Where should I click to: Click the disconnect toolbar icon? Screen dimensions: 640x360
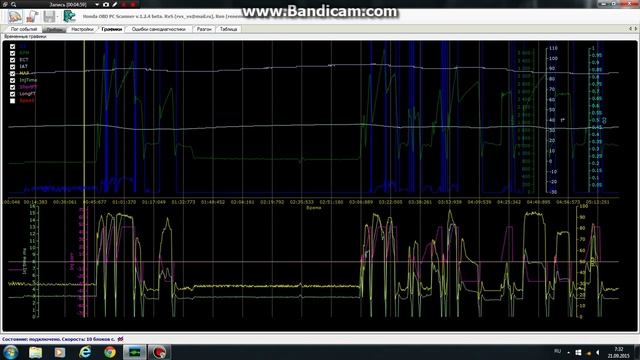pyautogui.click(x=32, y=17)
